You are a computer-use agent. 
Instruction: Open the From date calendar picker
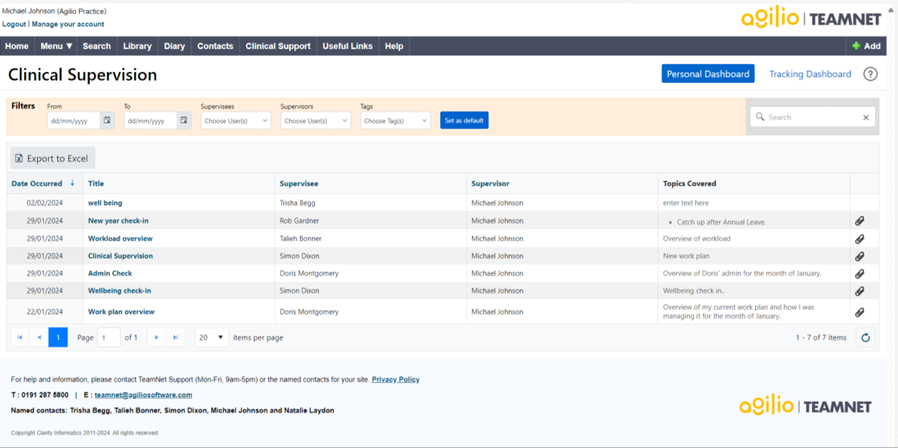click(x=107, y=120)
